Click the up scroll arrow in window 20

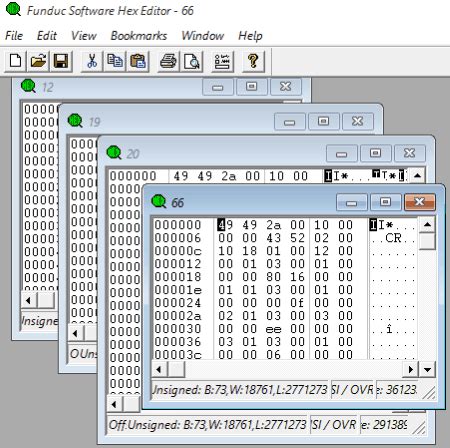417,175
